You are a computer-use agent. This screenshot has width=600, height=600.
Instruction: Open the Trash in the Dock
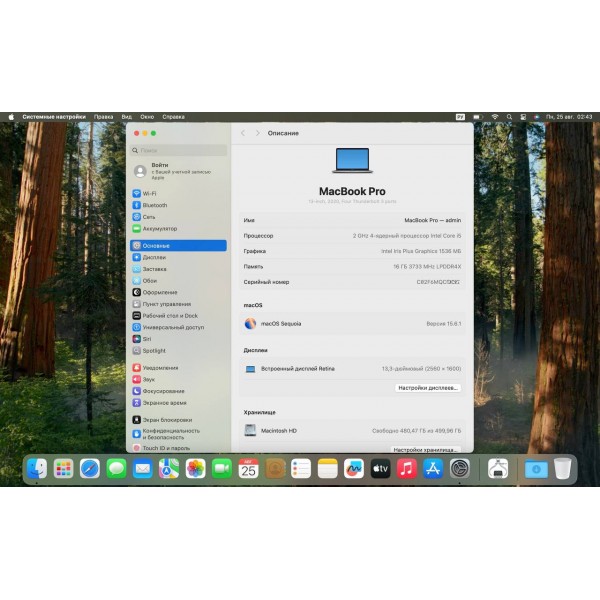point(562,468)
